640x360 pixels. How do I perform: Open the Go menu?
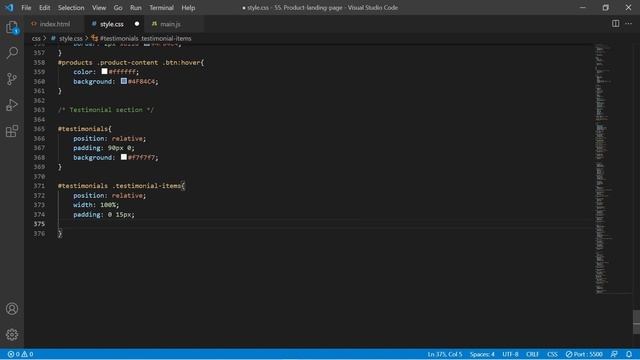point(118,8)
